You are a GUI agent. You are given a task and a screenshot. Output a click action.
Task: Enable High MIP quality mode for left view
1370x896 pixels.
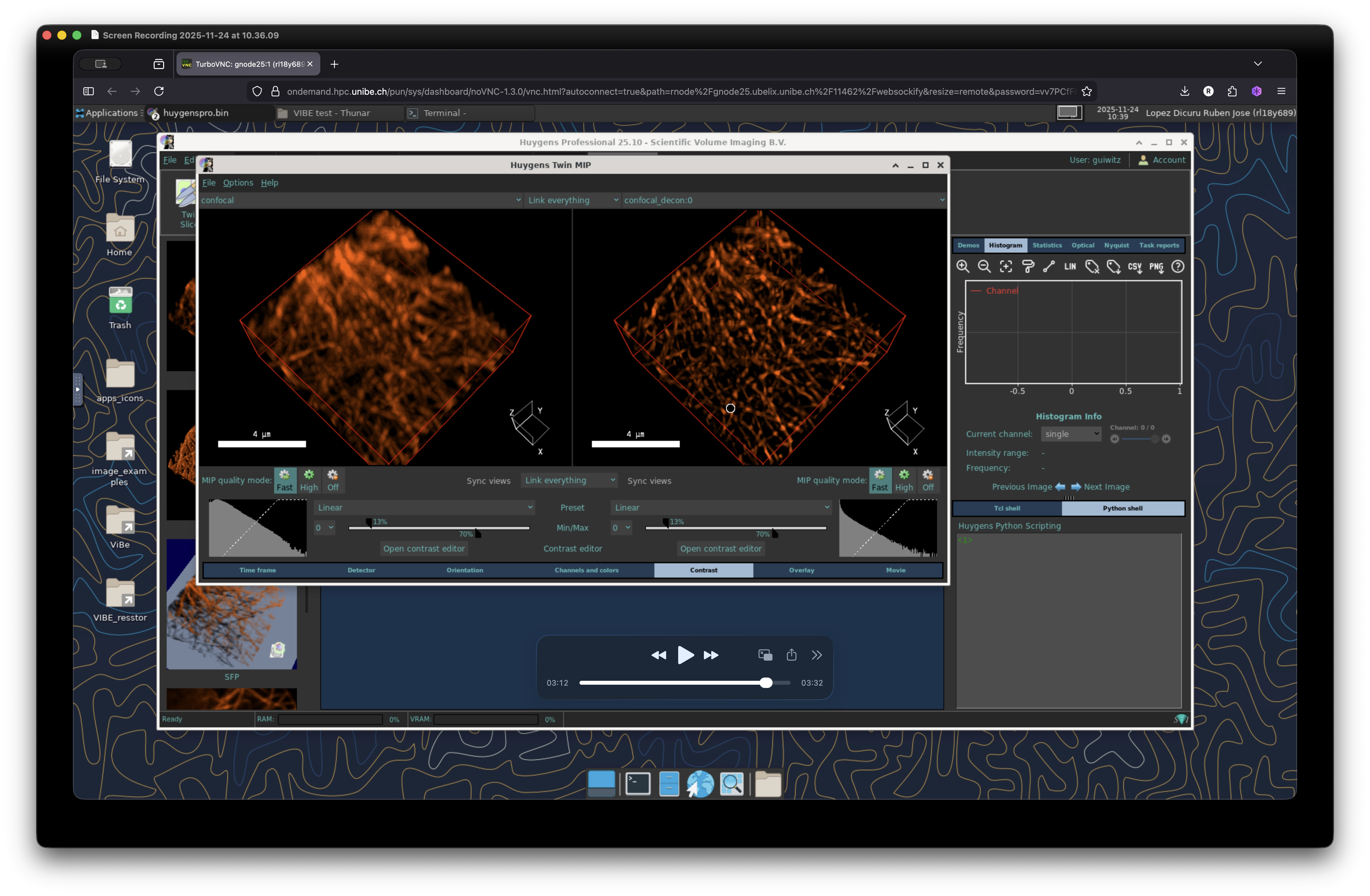tap(309, 480)
